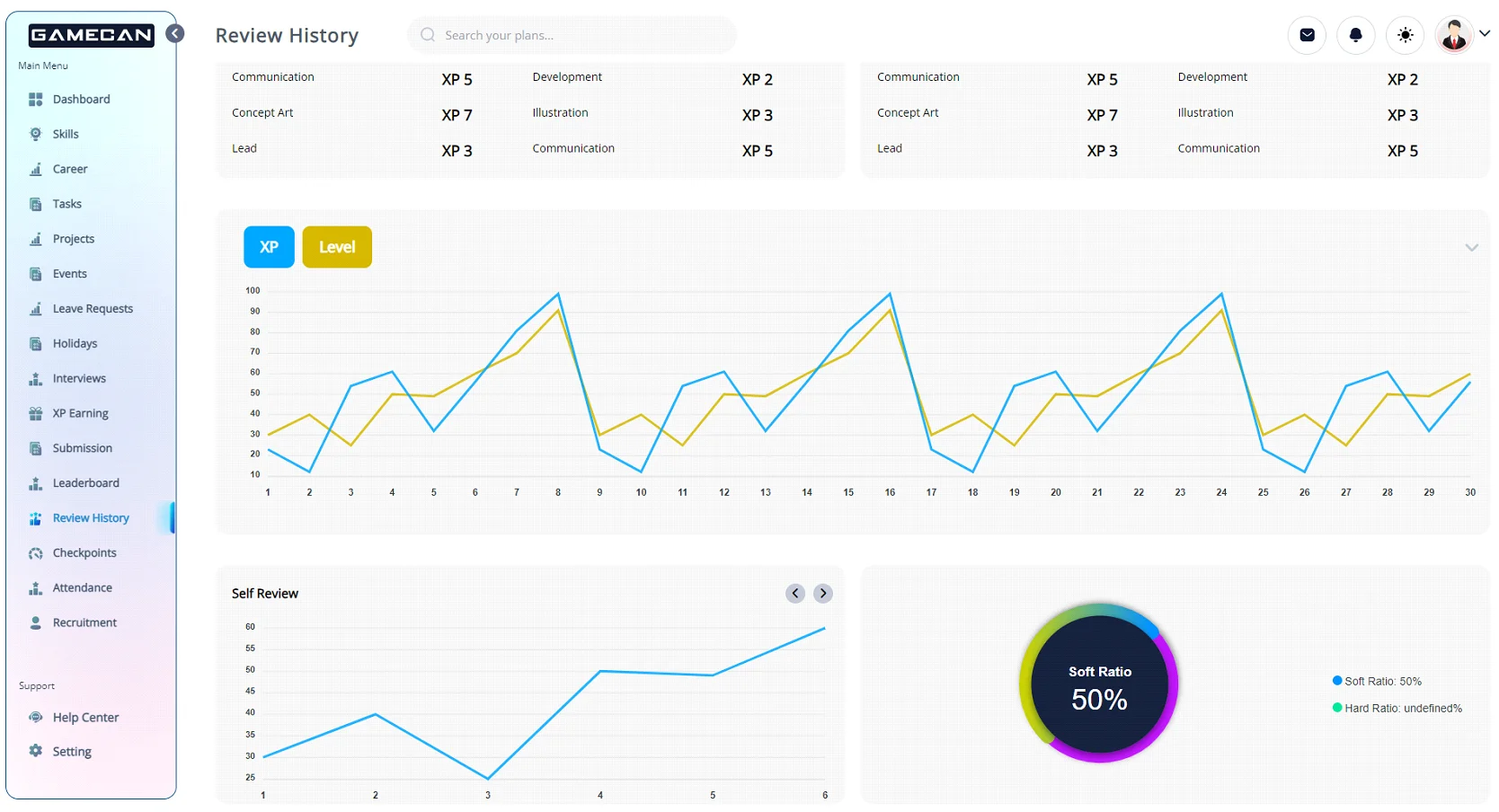
Task: Click the Review History page title
Action: coord(287,35)
